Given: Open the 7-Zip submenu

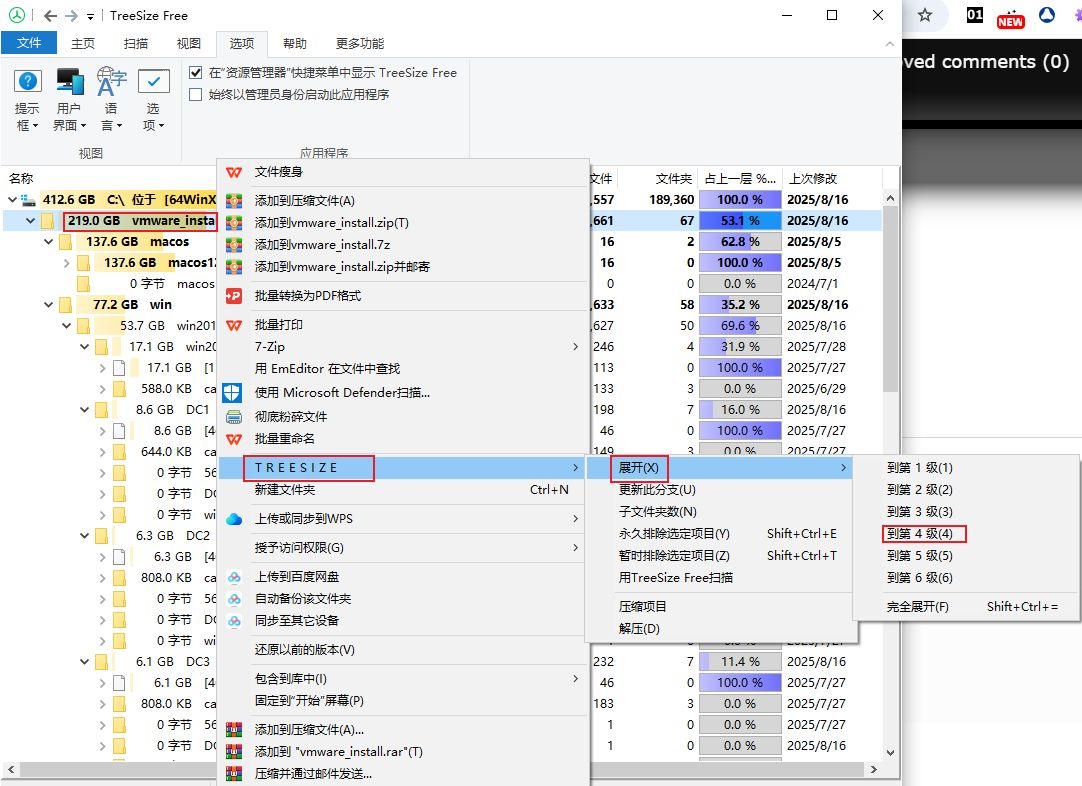Looking at the screenshot, I should [404, 346].
